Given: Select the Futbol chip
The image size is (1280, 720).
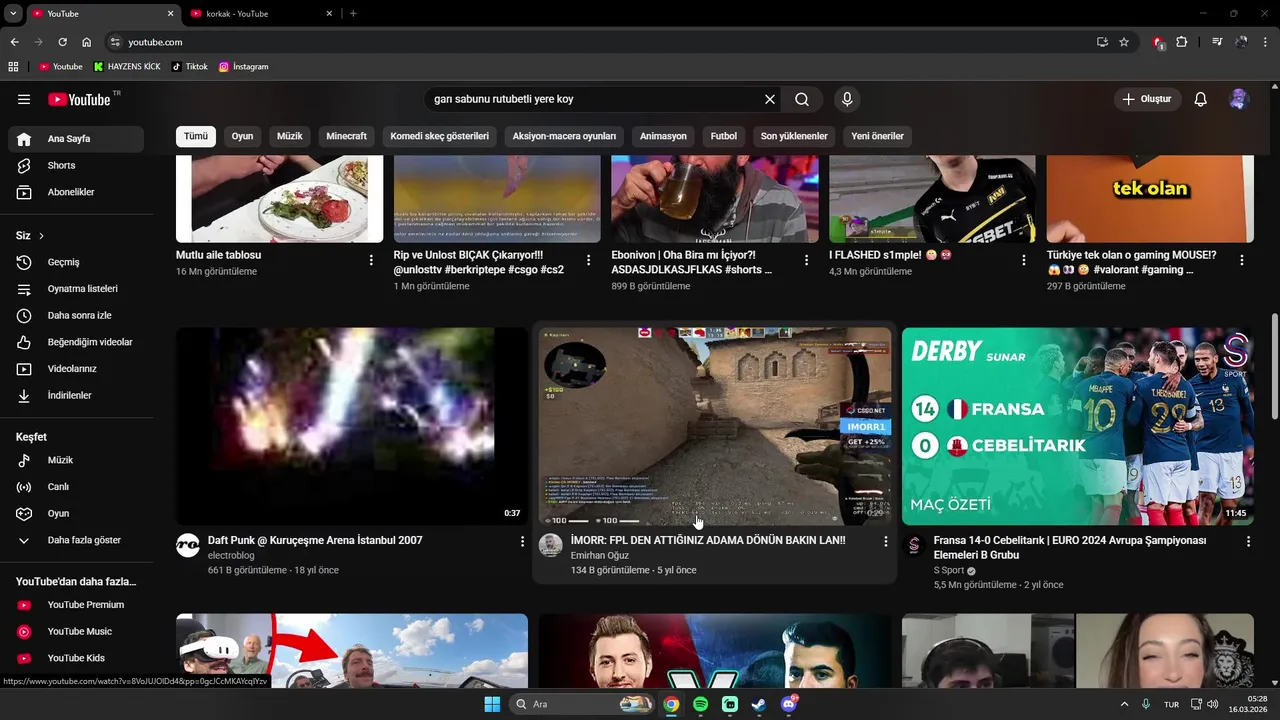Looking at the screenshot, I should (724, 136).
